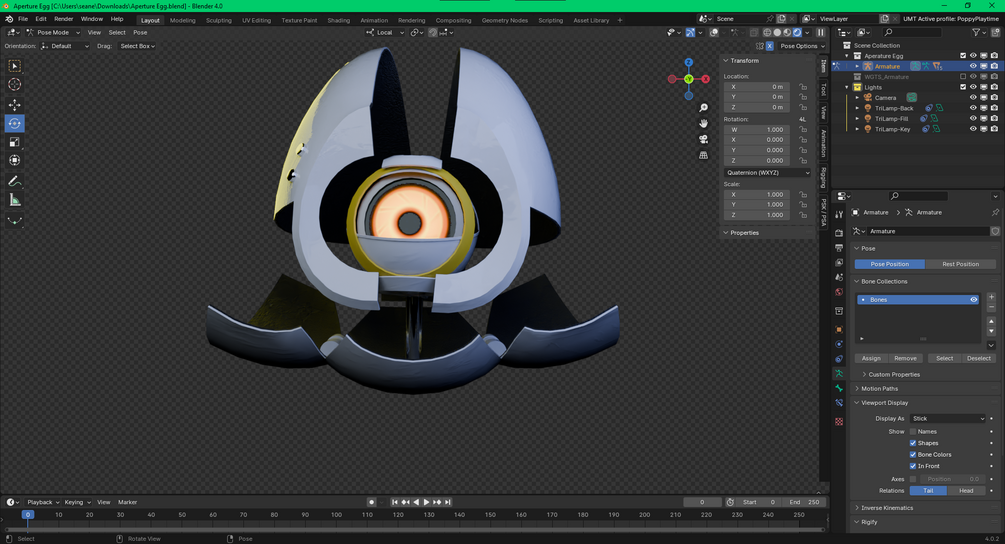Switch to rendered viewport shading
The width and height of the screenshot is (1005, 544).
click(x=797, y=32)
